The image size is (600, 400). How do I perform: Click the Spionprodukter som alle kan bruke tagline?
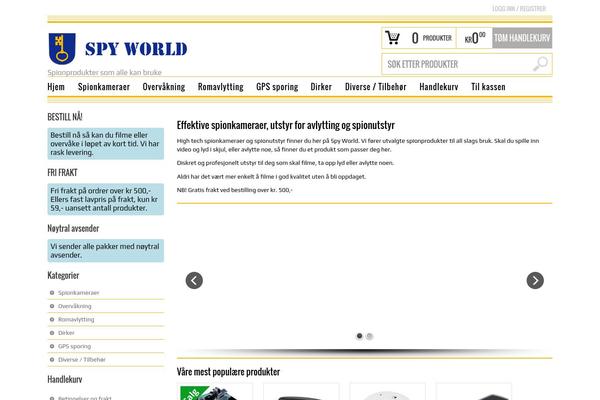coord(104,72)
